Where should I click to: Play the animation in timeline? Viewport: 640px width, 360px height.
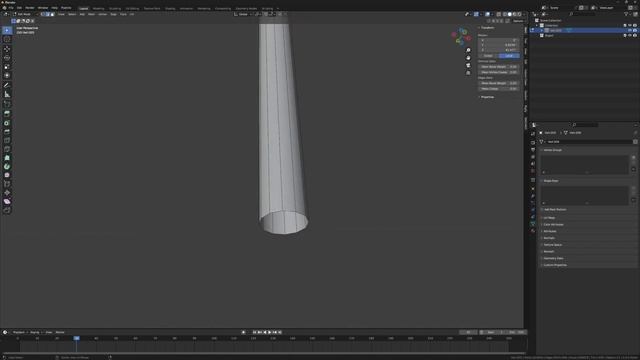(x=270, y=332)
